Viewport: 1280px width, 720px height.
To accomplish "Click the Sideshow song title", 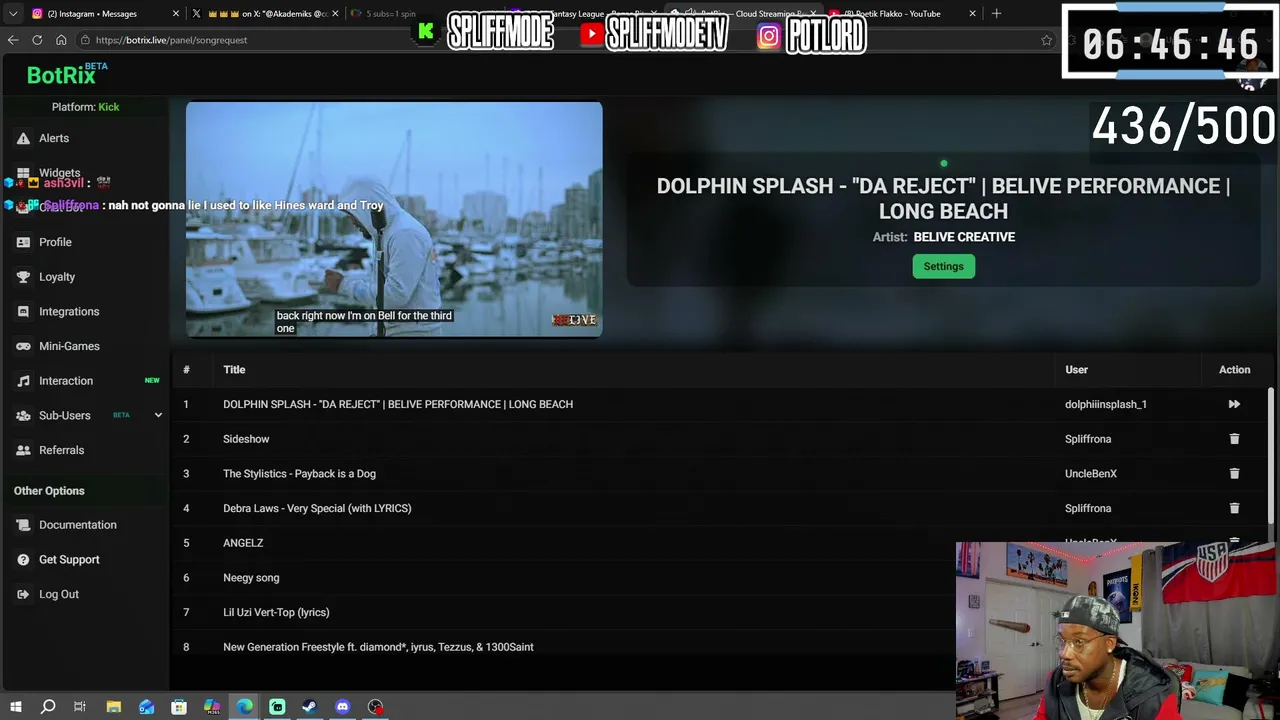I will (x=246, y=439).
